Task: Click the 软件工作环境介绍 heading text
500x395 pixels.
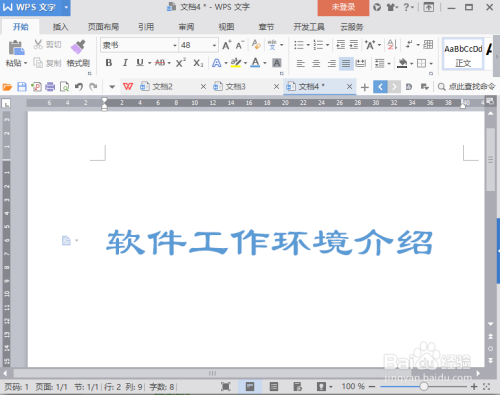Action: (x=269, y=242)
